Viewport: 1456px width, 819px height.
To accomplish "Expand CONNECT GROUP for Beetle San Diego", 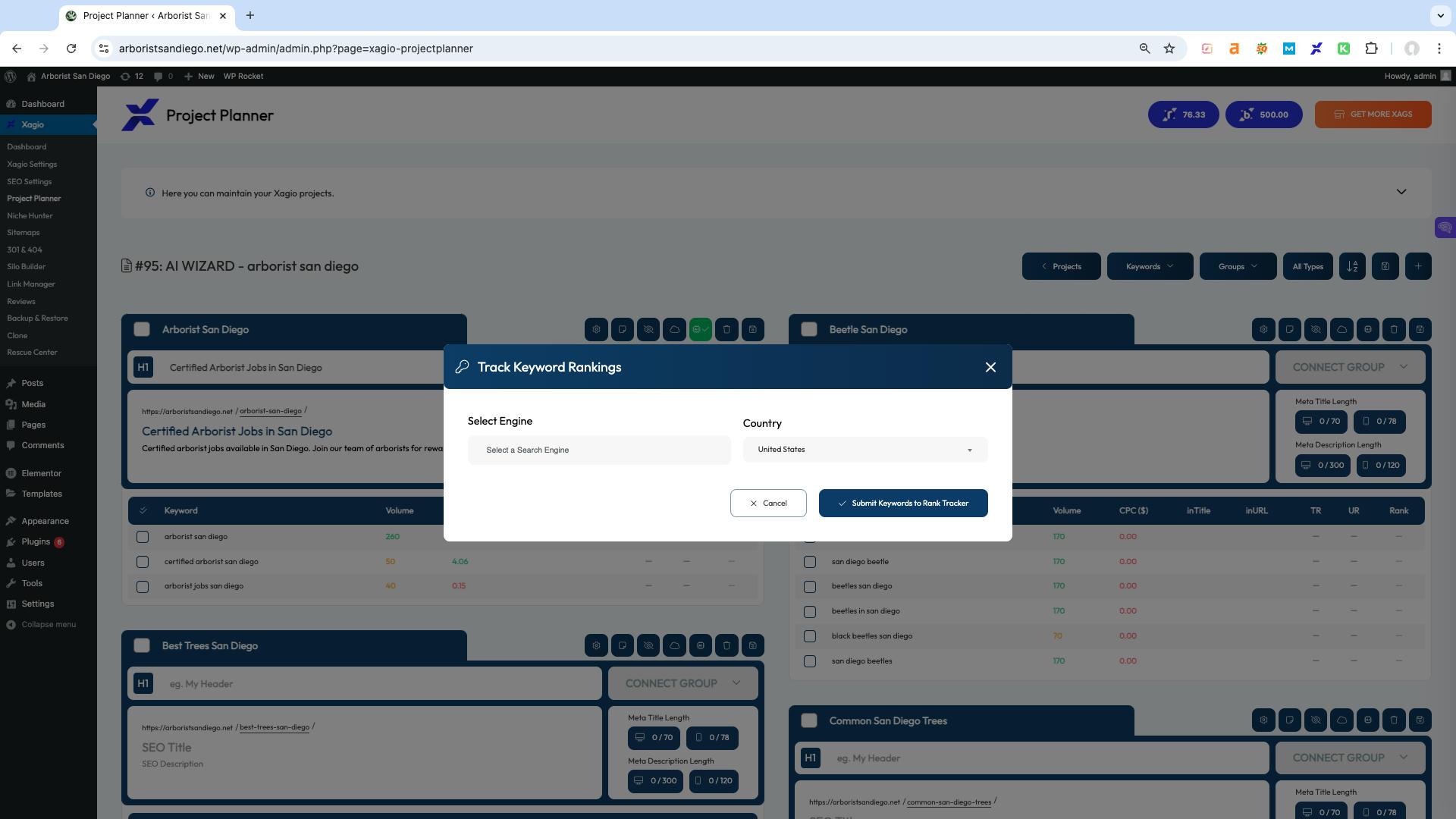I will pyautogui.click(x=1350, y=367).
